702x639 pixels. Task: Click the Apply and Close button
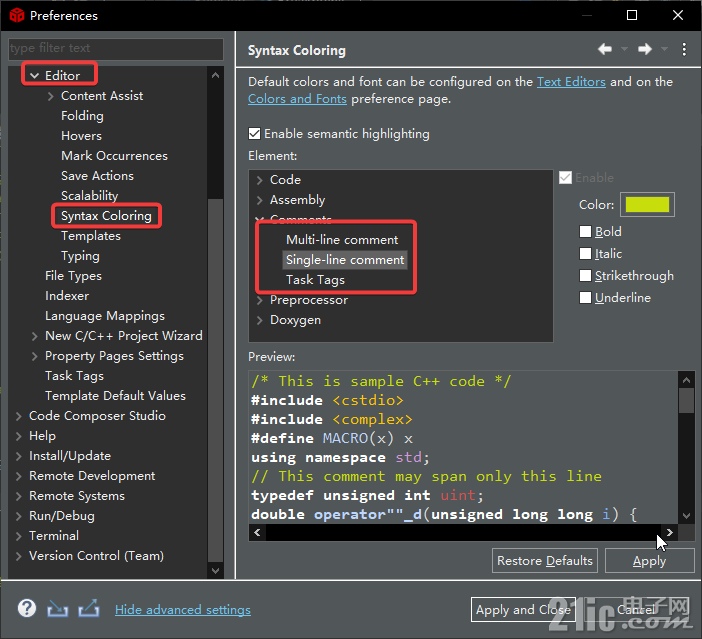click(x=523, y=609)
